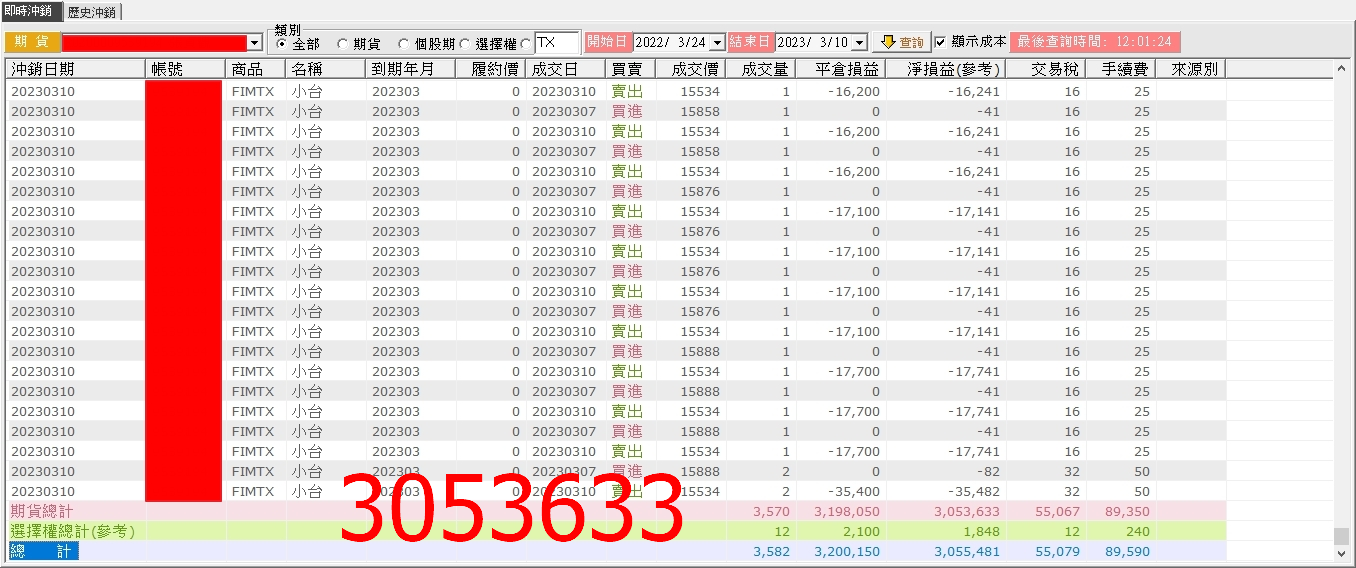Screen dimensions: 1356x568
Task: Sort by the 沖銷日期 column header
Action: tap(76, 69)
